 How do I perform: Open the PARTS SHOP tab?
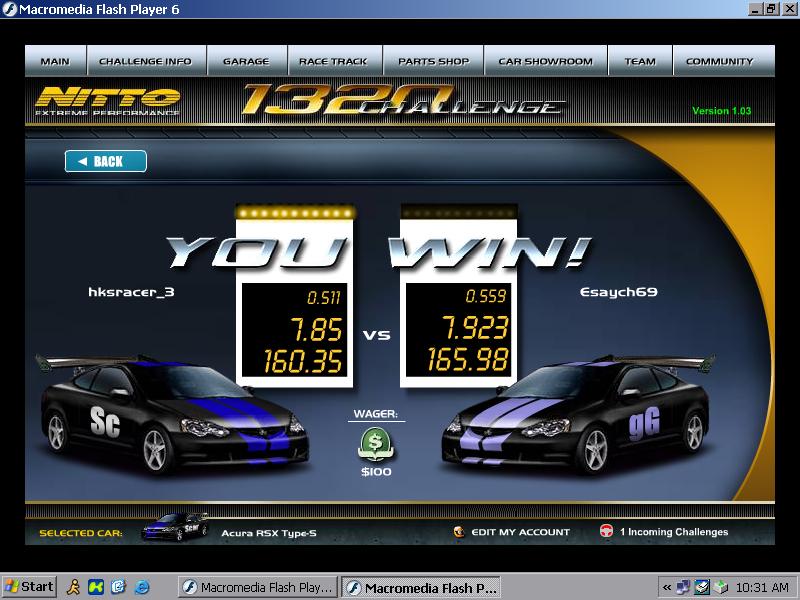pyautogui.click(x=433, y=61)
